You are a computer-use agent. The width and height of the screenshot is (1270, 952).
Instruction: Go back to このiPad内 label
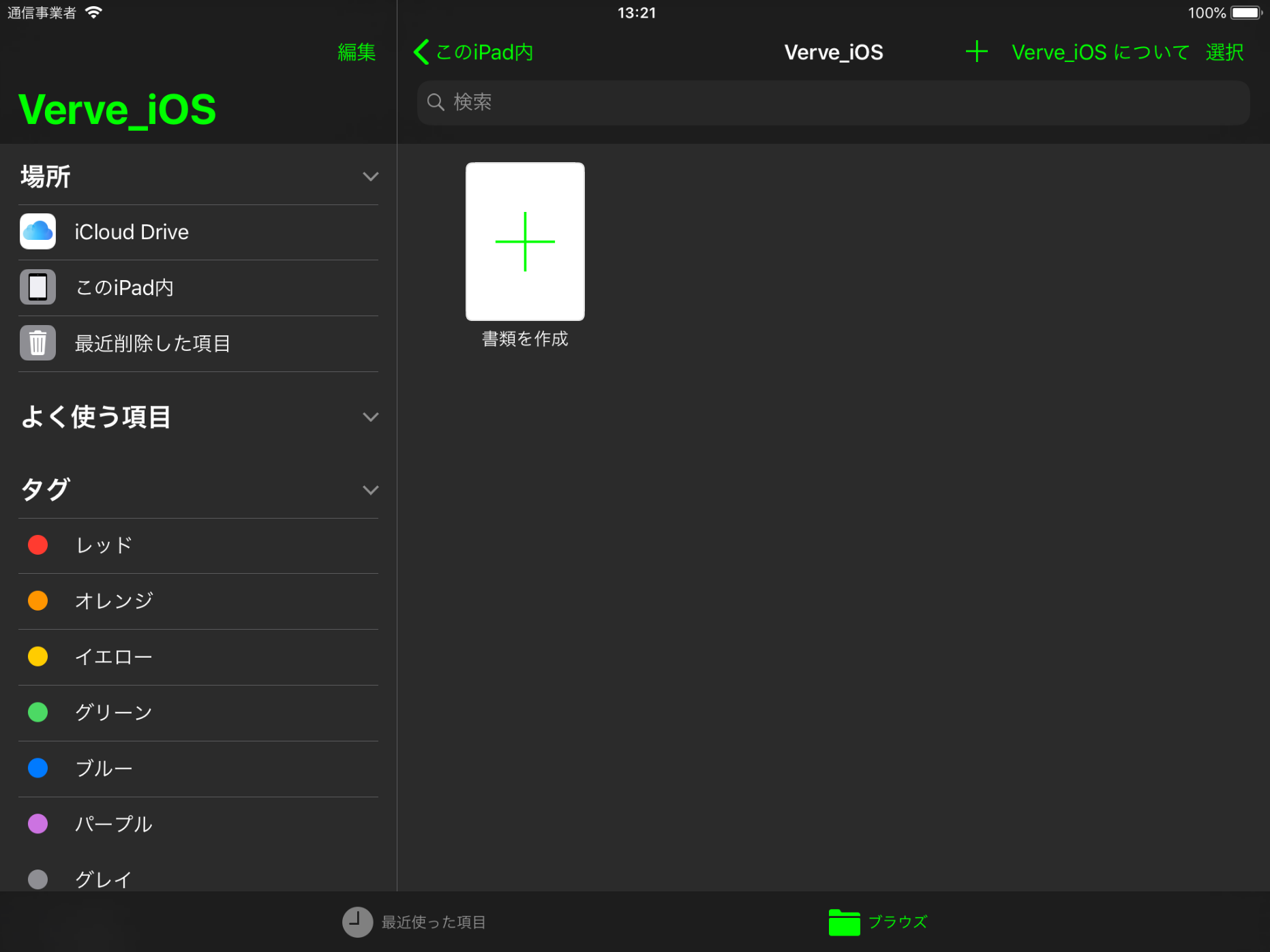click(x=484, y=52)
